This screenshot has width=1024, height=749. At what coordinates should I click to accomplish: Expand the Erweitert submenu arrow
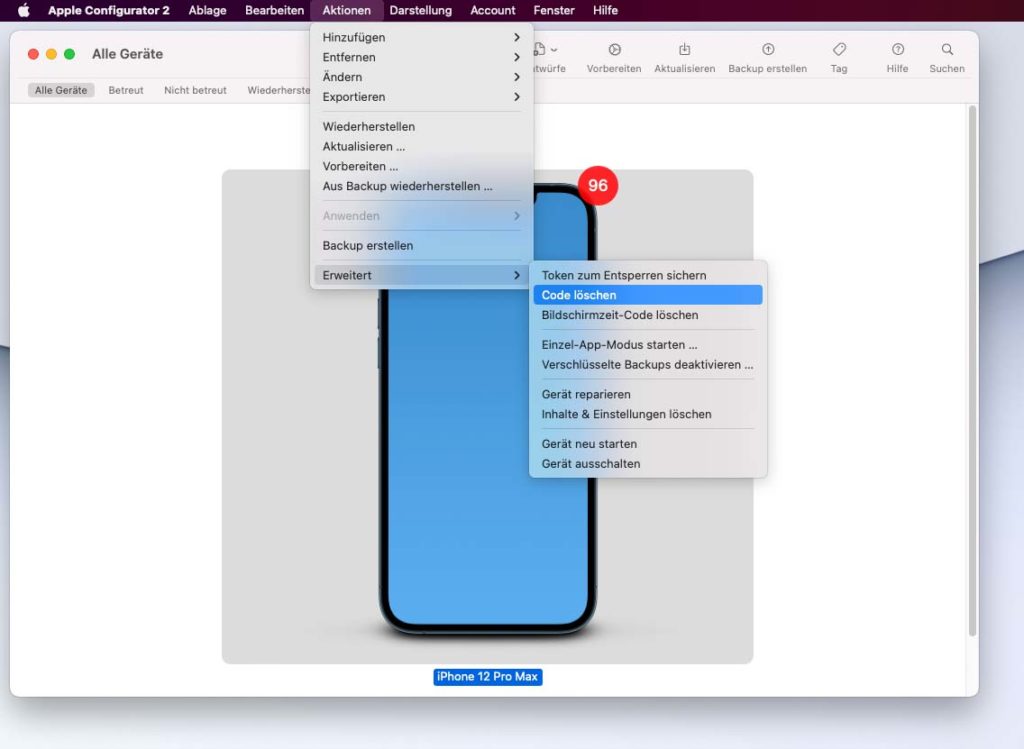(x=517, y=276)
